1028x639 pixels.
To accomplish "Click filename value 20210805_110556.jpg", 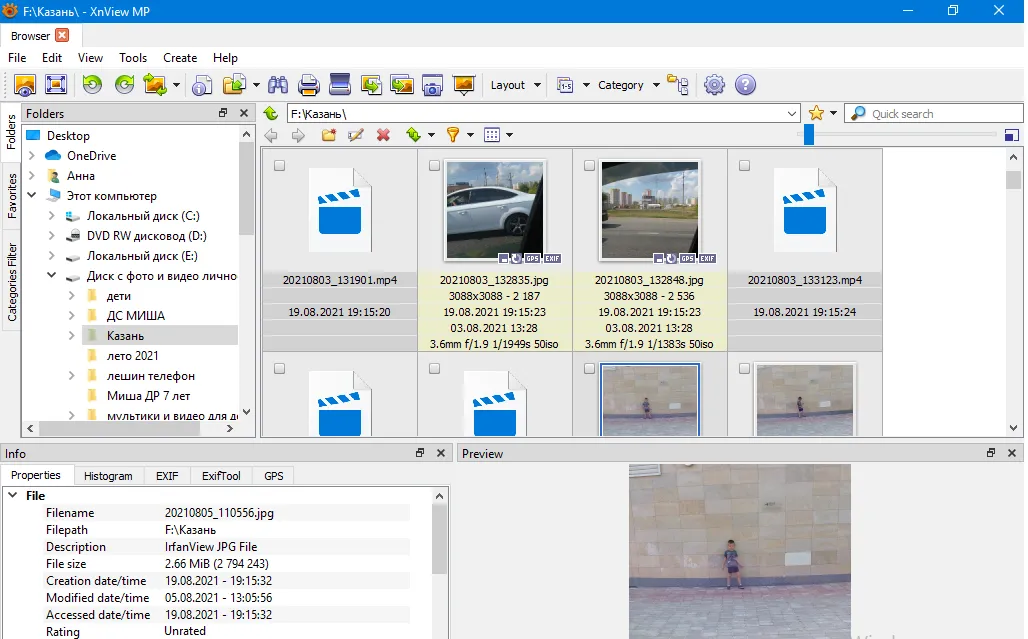I will [x=219, y=513].
